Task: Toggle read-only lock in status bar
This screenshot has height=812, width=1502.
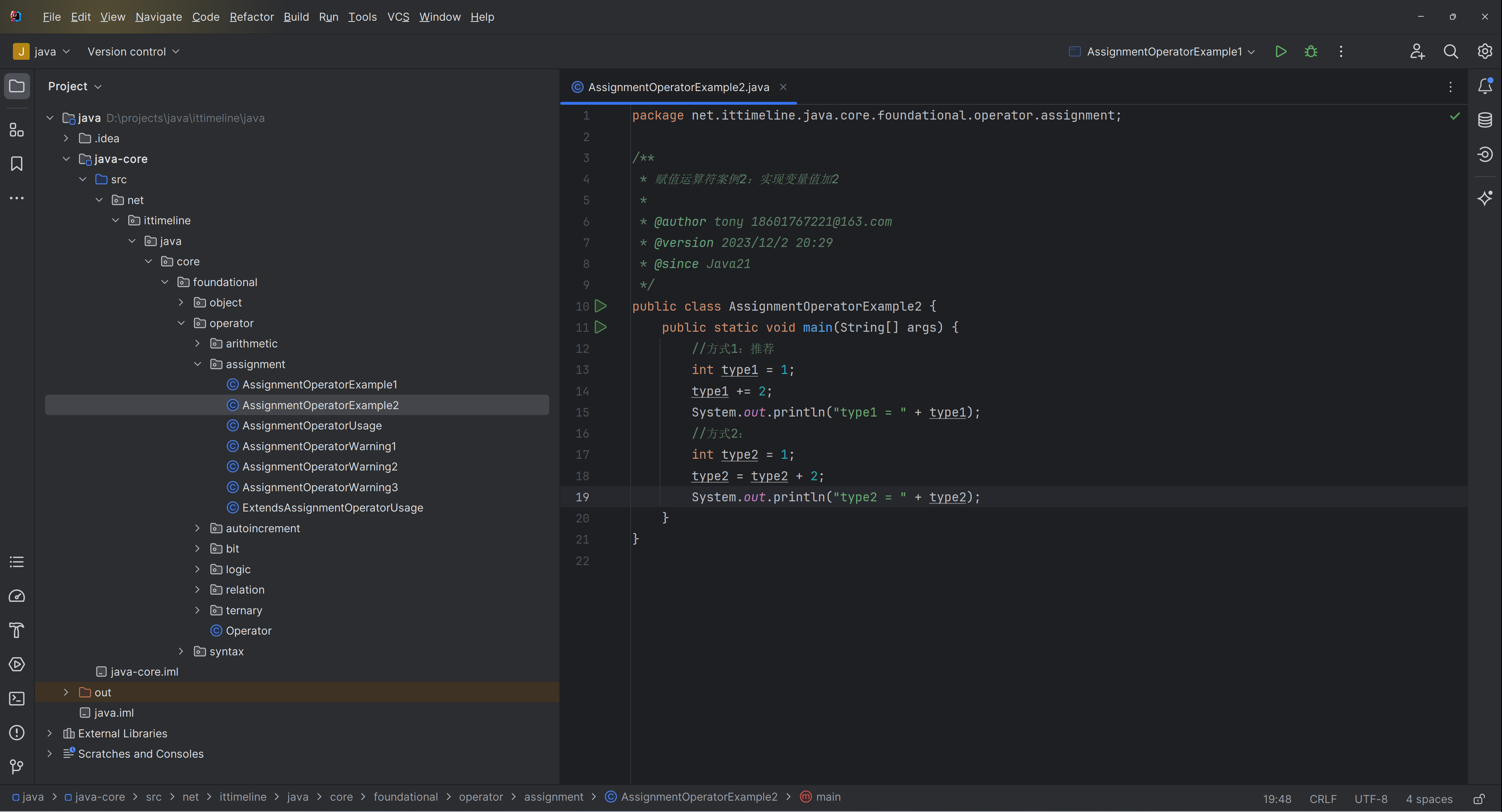Action: coord(1479,799)
